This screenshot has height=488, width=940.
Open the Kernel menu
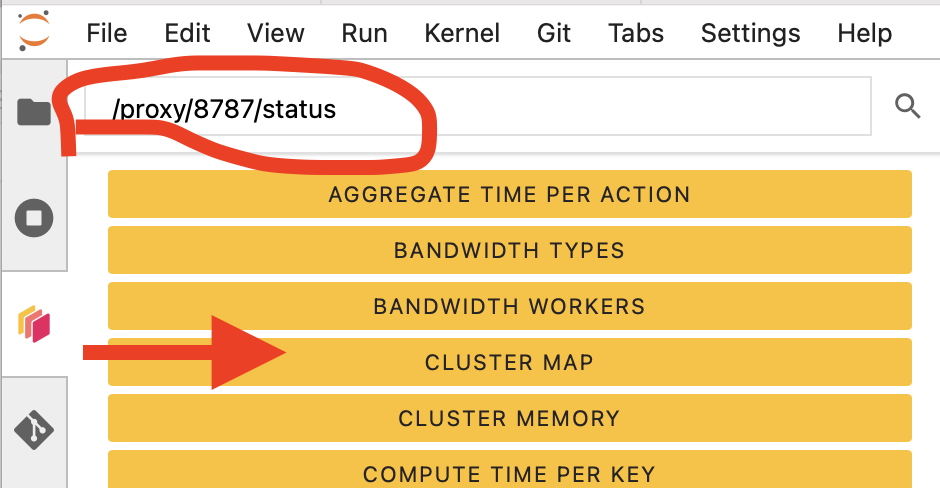462,33
